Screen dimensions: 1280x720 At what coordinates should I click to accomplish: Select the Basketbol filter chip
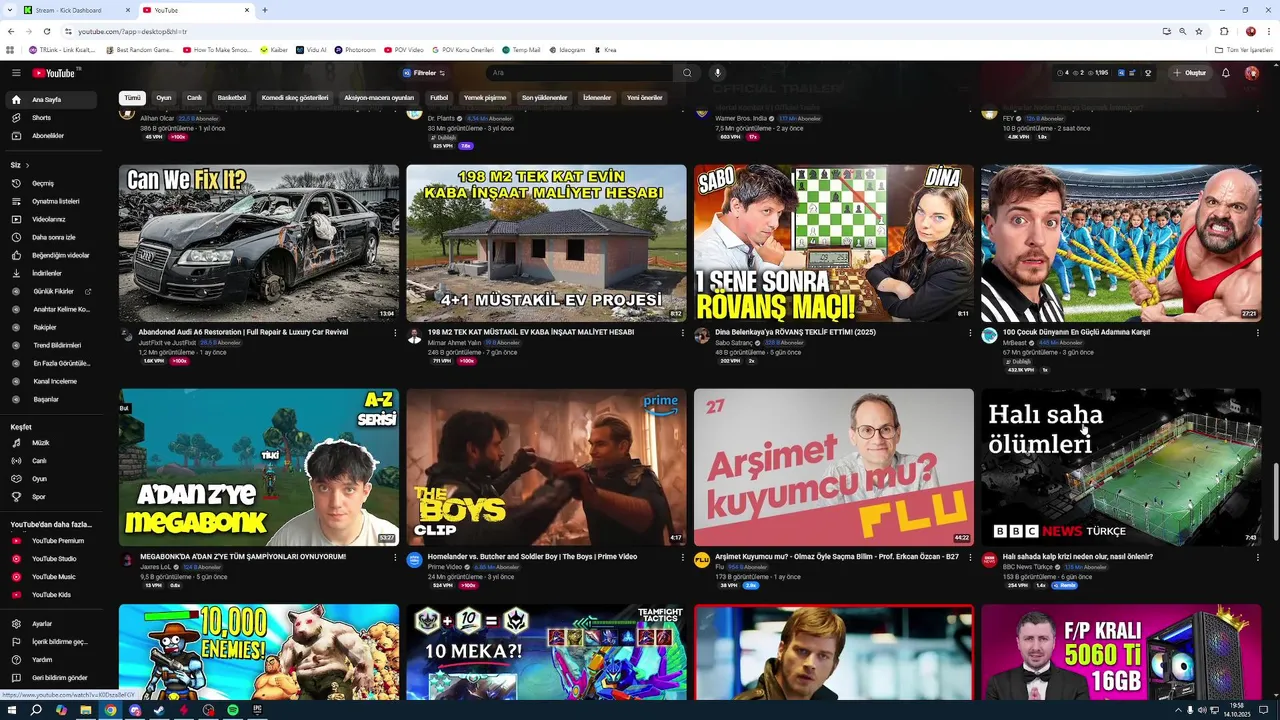click(x=232, y=98)
